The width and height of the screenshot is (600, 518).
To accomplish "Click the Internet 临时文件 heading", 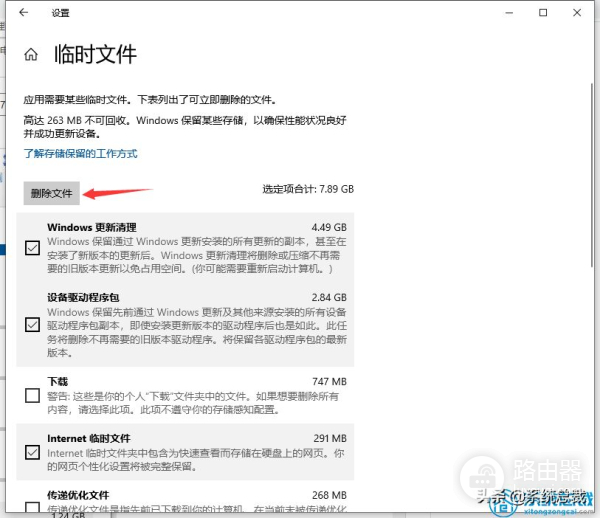I will 89,438.
